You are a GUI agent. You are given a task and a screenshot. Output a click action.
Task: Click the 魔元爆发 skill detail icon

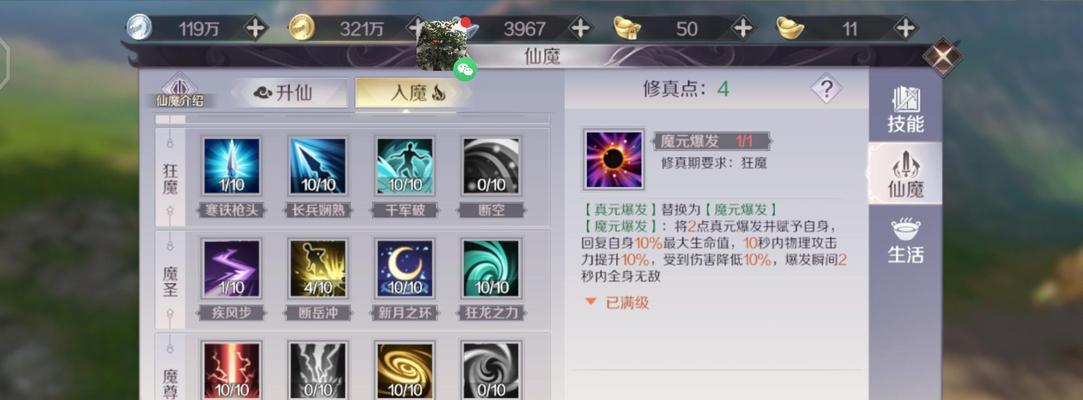tap(614, 160)
